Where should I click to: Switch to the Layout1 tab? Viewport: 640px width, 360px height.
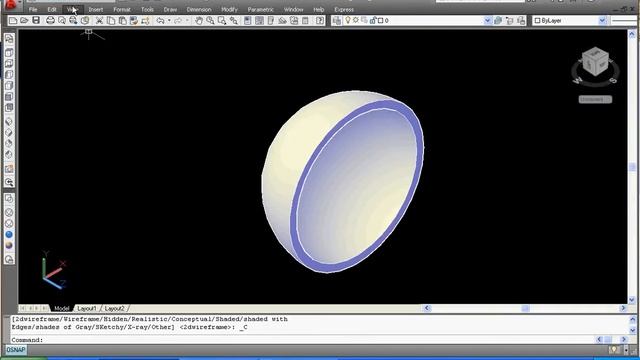coord(87,308)
